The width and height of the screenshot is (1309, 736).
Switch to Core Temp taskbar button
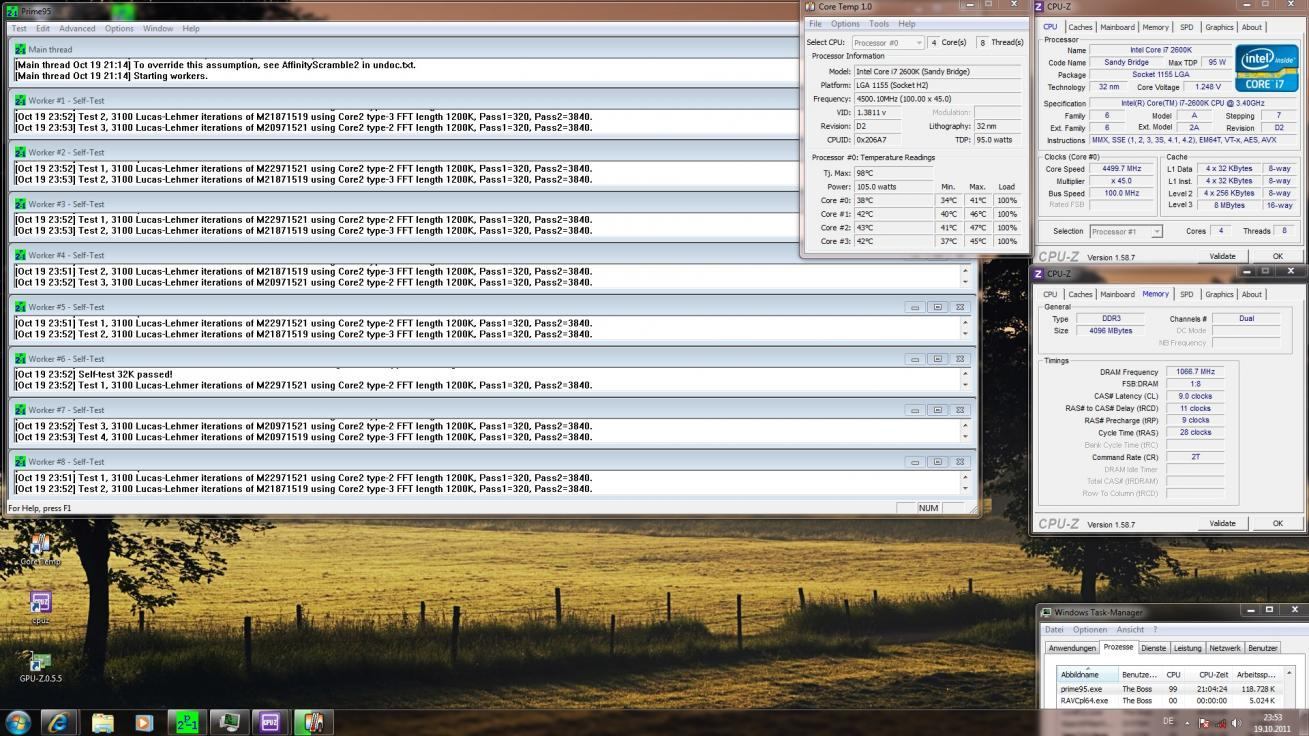pos(313,721)
